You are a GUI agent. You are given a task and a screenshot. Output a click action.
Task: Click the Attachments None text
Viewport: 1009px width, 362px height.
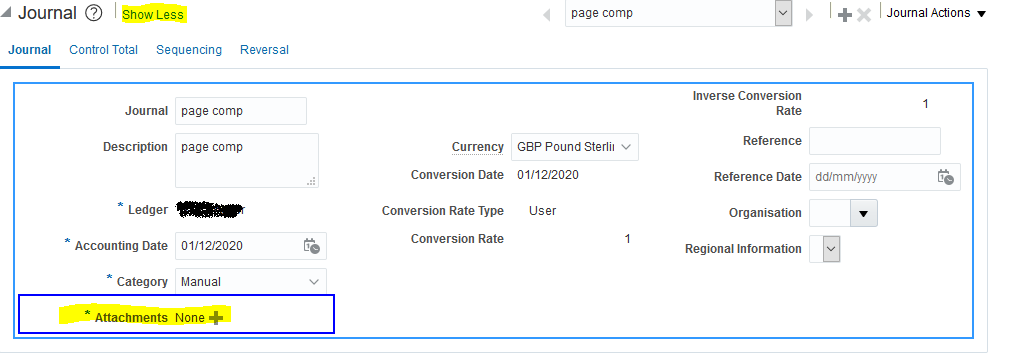(190, 318)
